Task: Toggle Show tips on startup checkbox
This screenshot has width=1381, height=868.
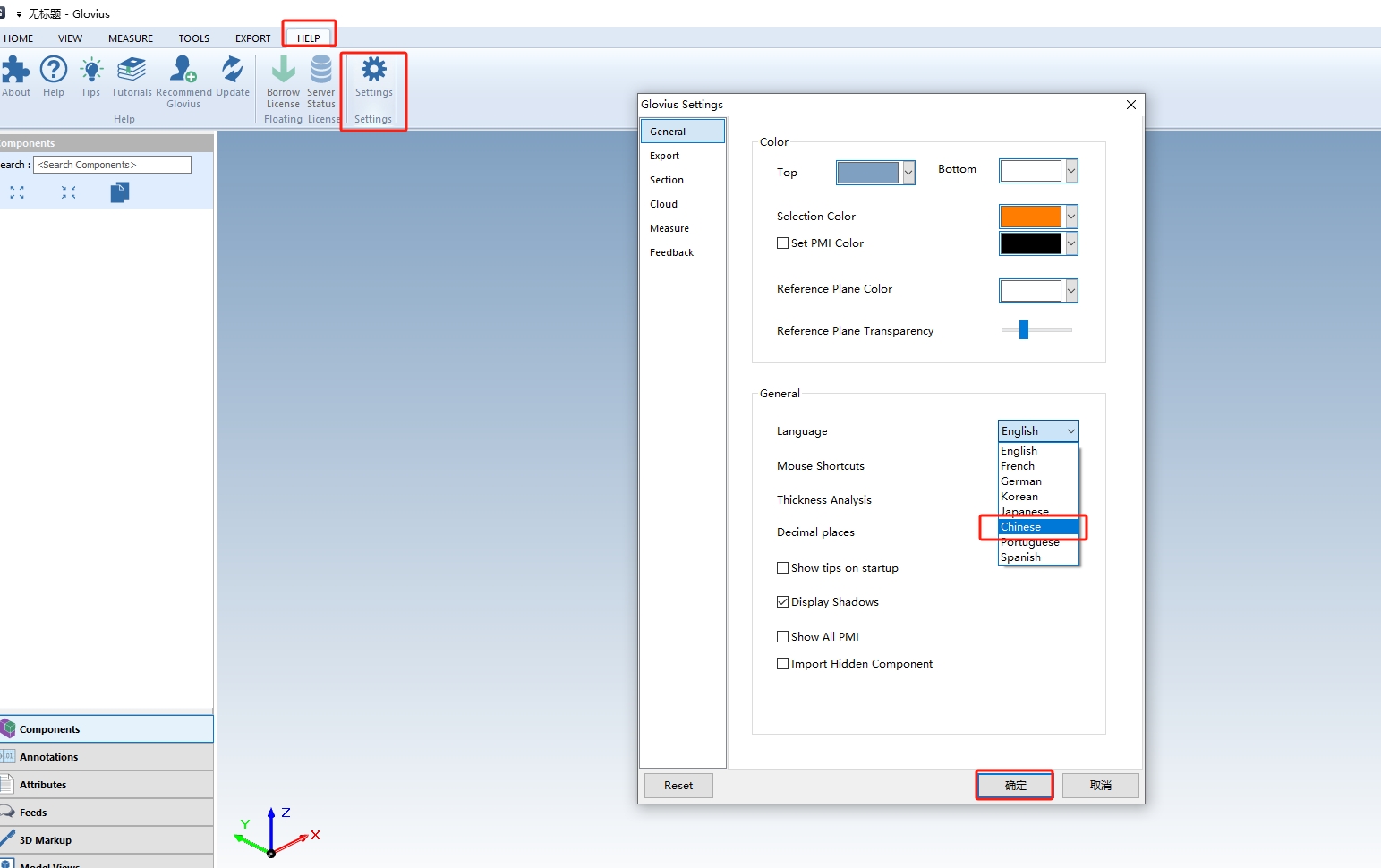Action: (783, 568)
